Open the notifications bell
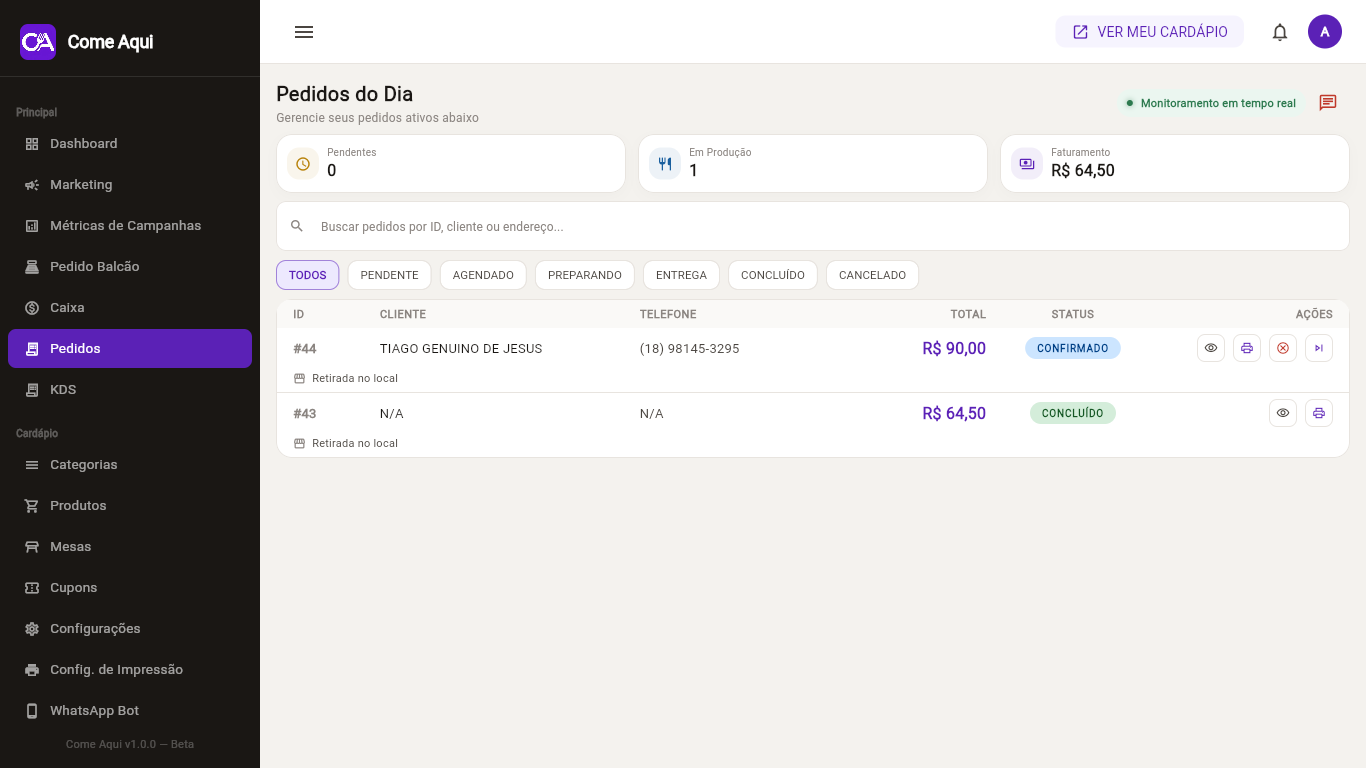The width and height of the screenshot is (1366, 768). 1280,32
